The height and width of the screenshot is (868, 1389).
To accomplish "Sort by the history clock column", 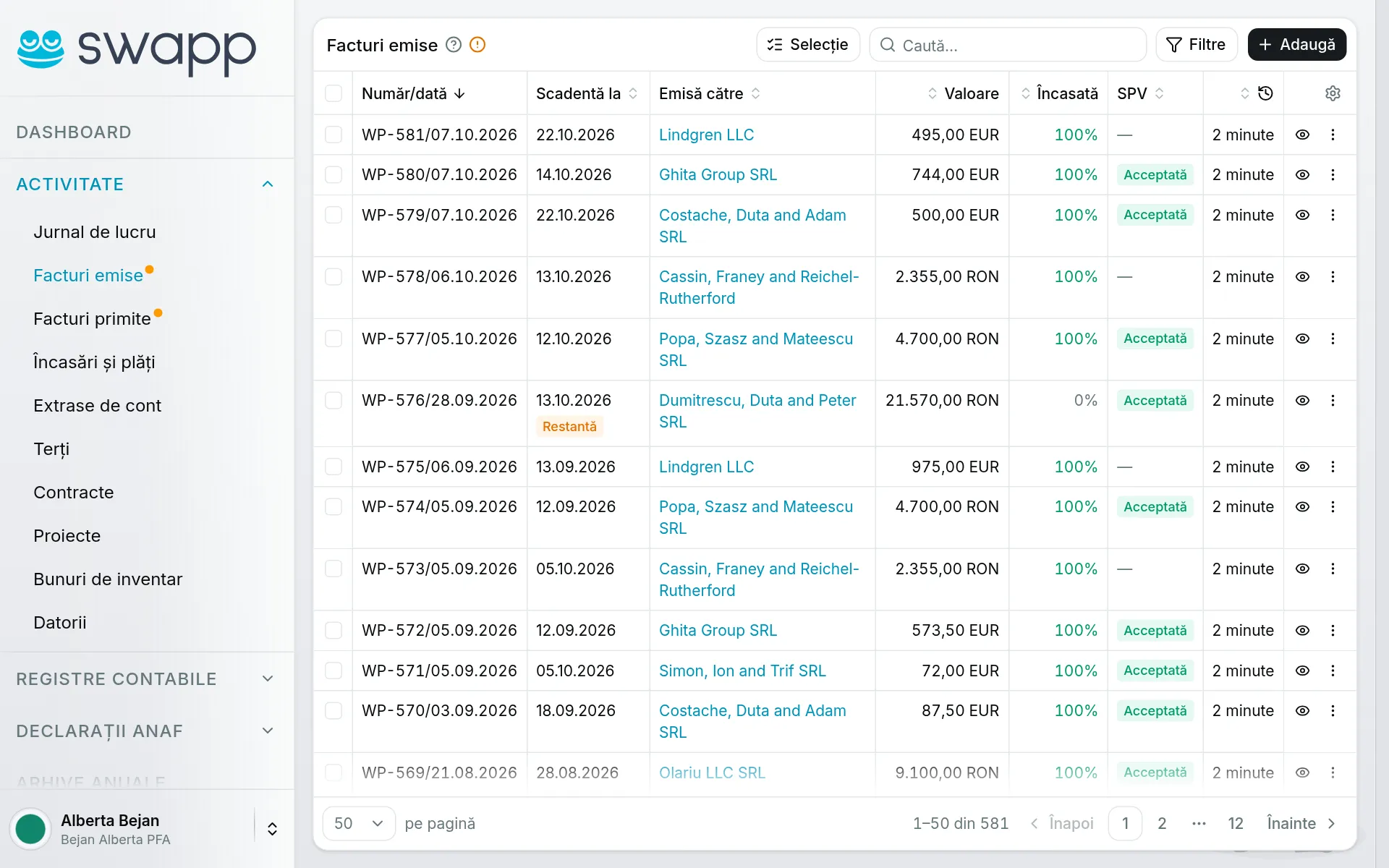I will tap(1257, 93).
